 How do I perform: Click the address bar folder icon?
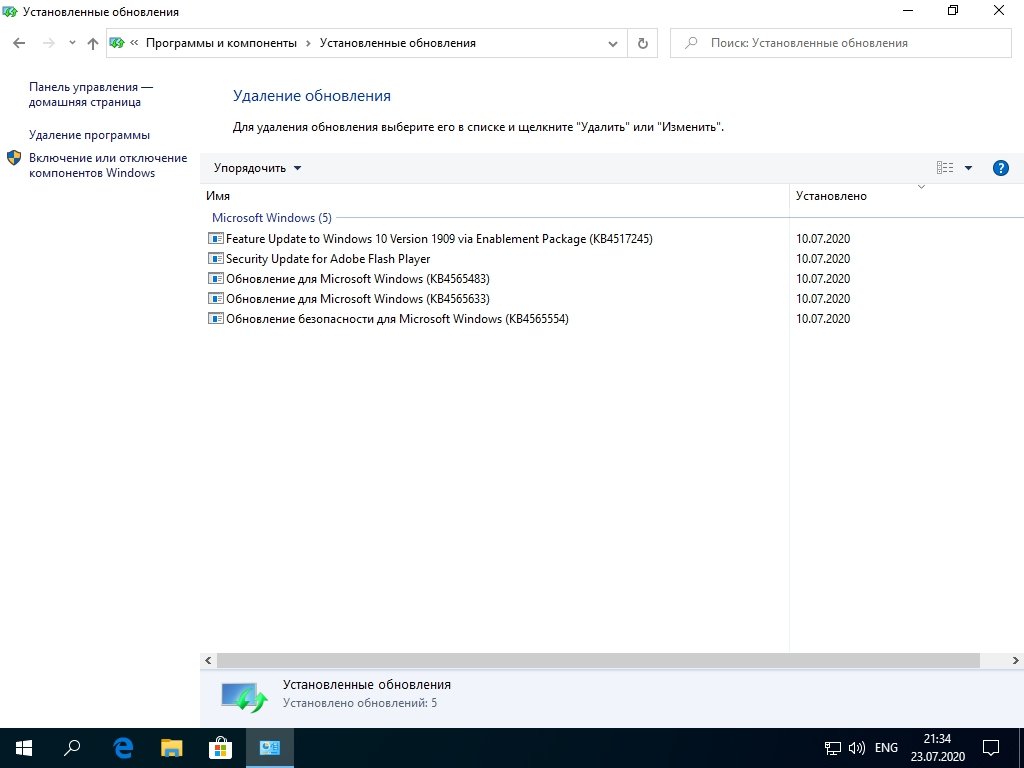[x=117, y=43]
